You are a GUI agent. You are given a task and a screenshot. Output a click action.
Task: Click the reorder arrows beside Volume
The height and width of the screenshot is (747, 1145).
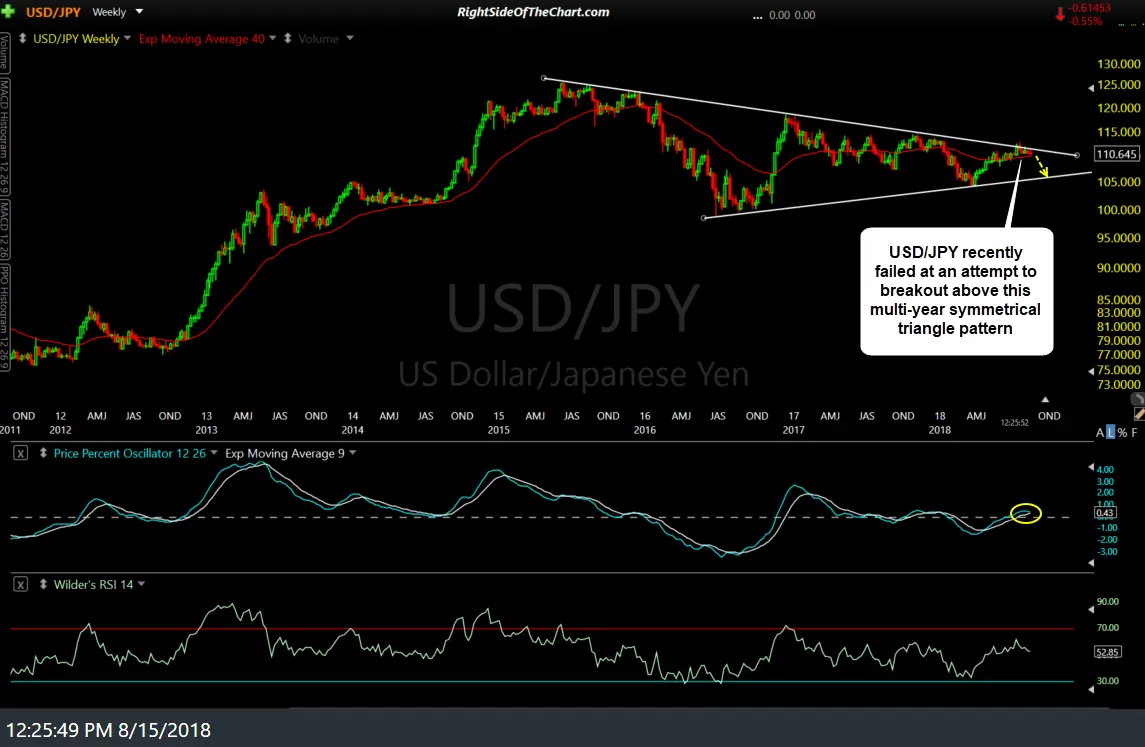pos(287,38)
